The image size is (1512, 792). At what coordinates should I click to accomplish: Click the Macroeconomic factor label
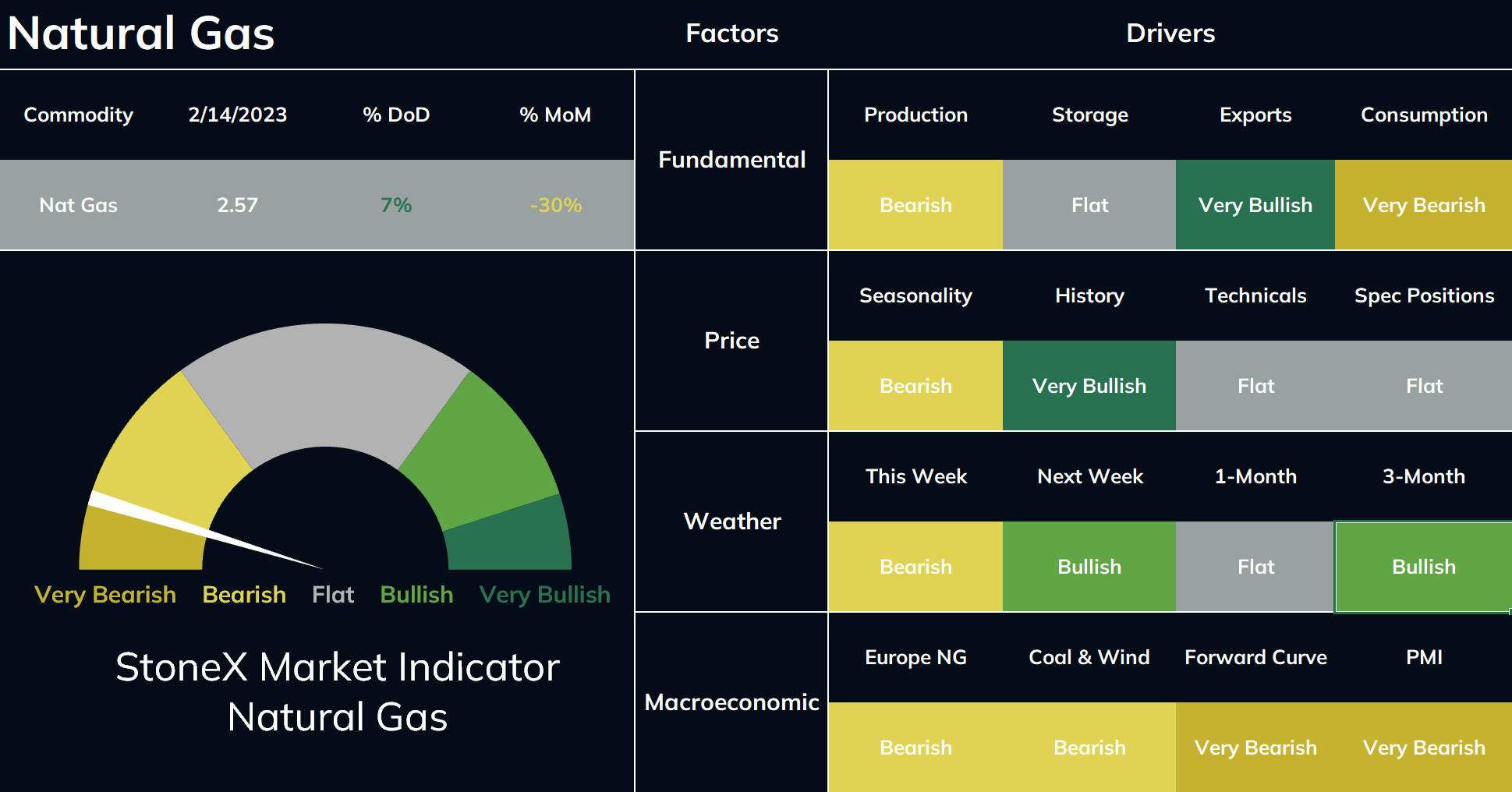click(731, 702)
